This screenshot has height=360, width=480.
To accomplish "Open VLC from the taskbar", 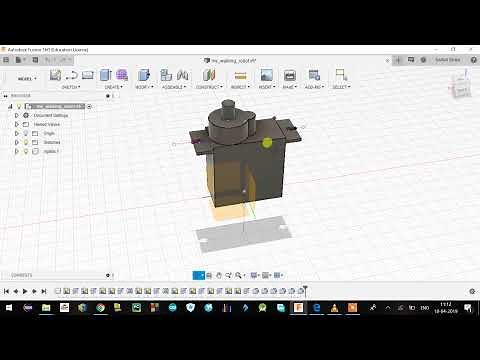I will (x=334, y=308).
